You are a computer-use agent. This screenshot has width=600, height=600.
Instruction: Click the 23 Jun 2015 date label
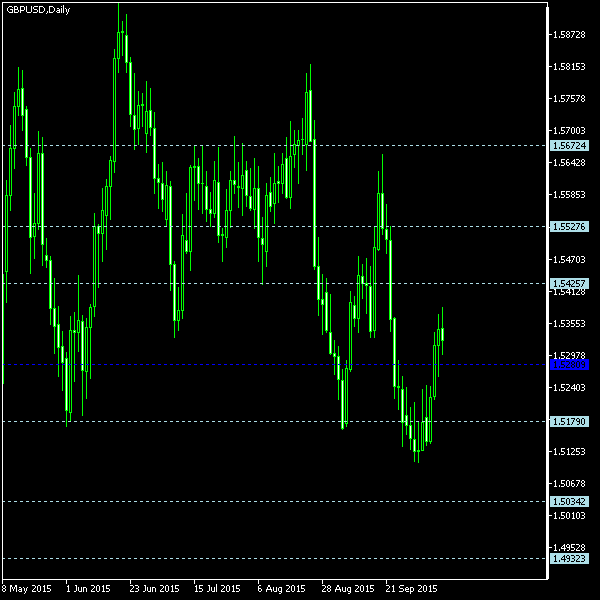click(154, 589)
